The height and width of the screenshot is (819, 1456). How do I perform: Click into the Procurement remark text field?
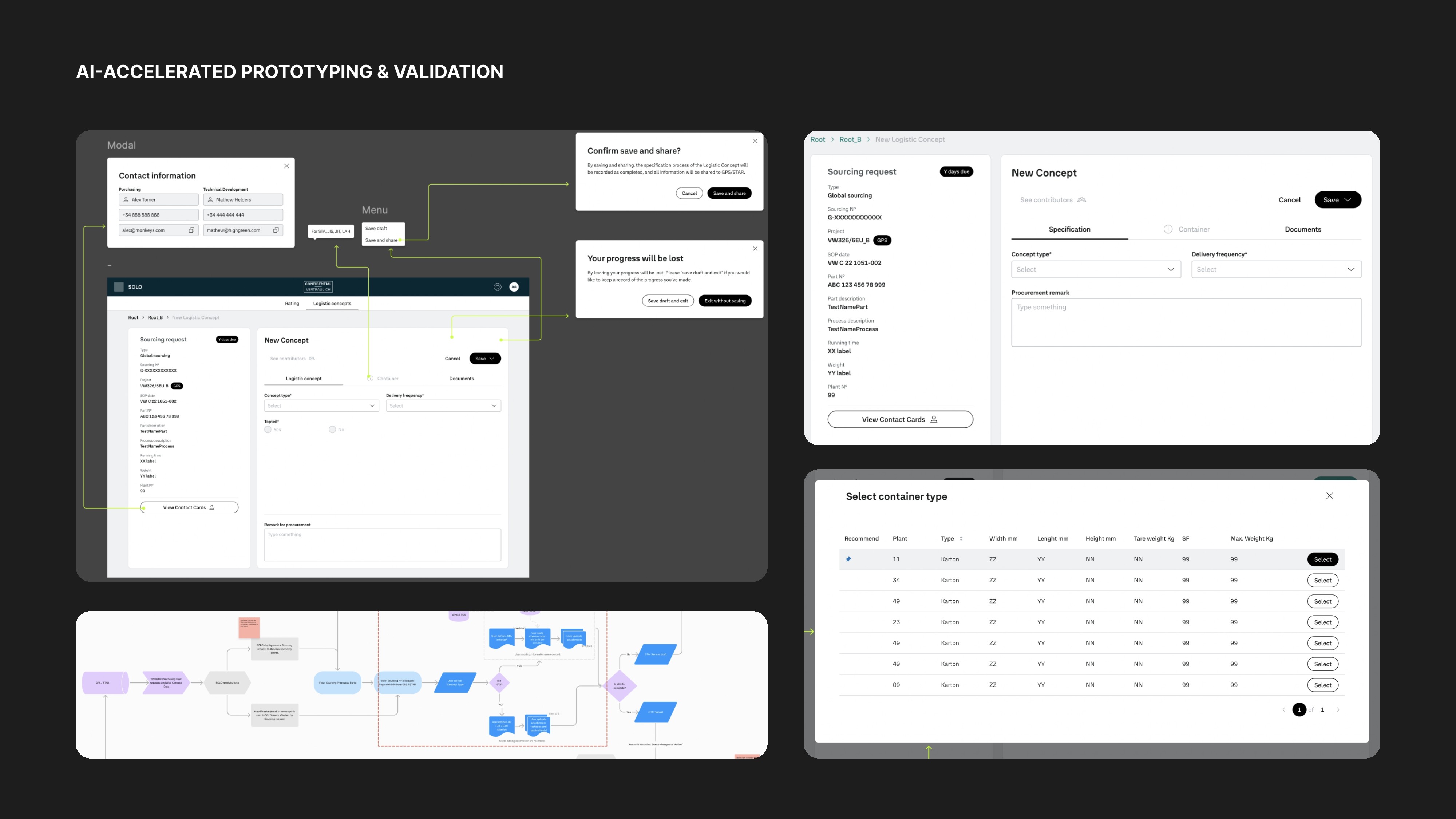pos(1186,322)
